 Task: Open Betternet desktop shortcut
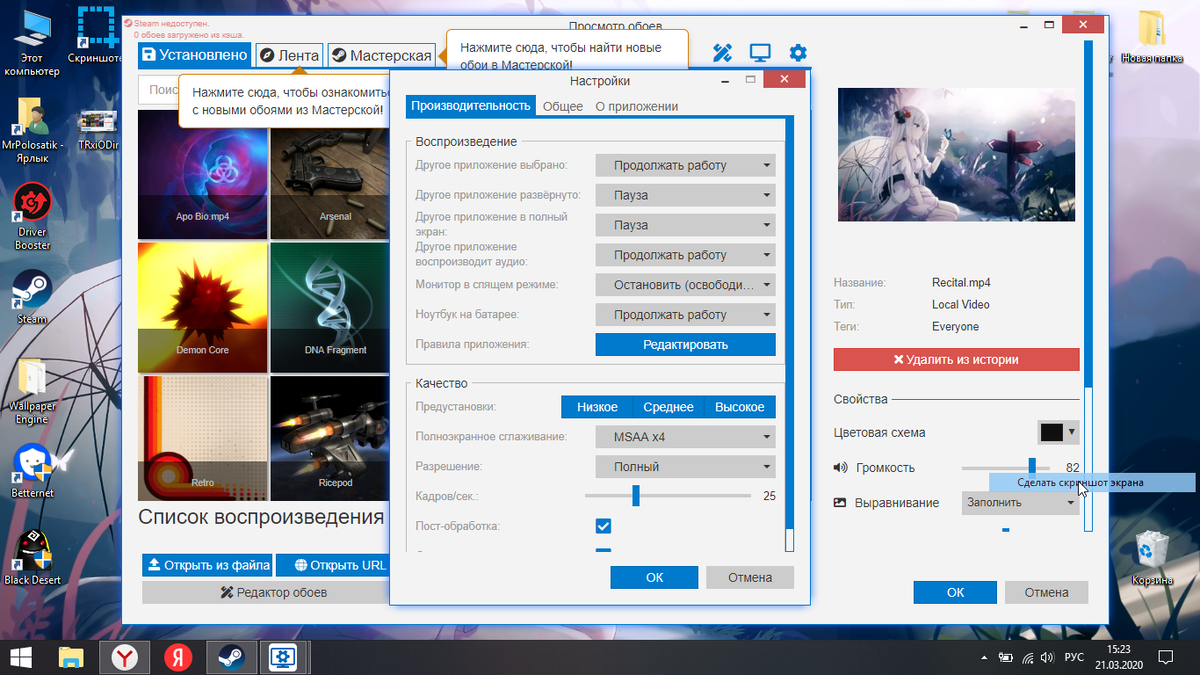click(32, 470)
